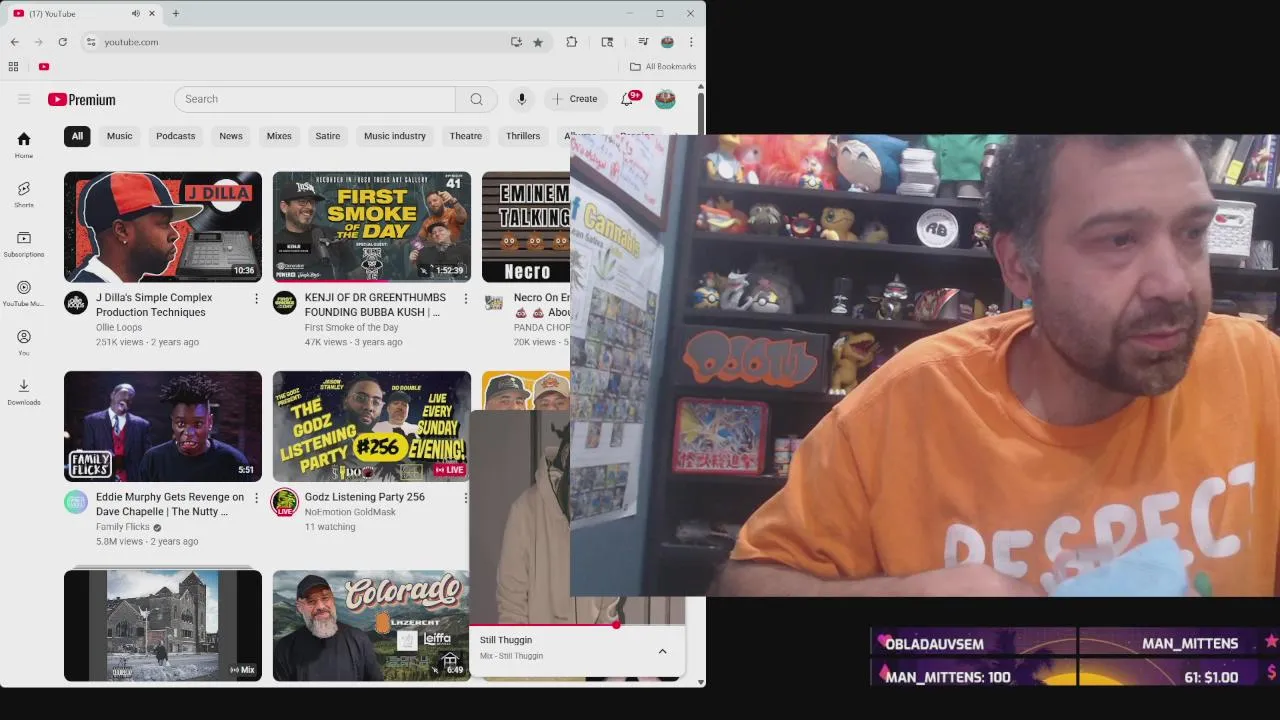
Task: Start voice search with the microphone icon
Action: (521, 99)
